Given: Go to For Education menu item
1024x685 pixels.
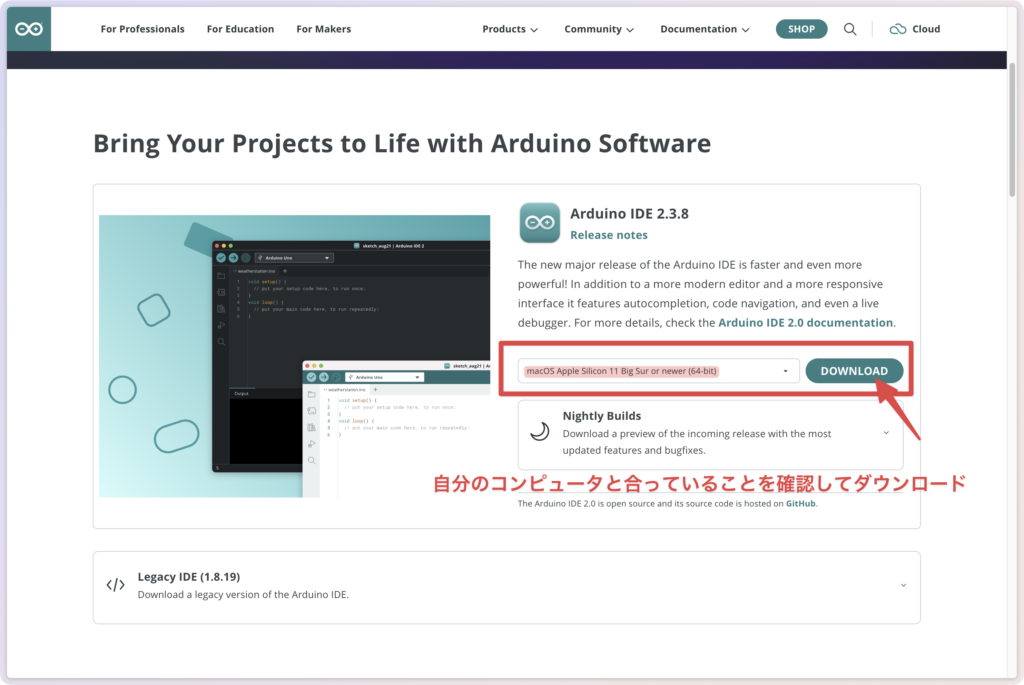Looking at the screenshot, I should coord(241,29).
